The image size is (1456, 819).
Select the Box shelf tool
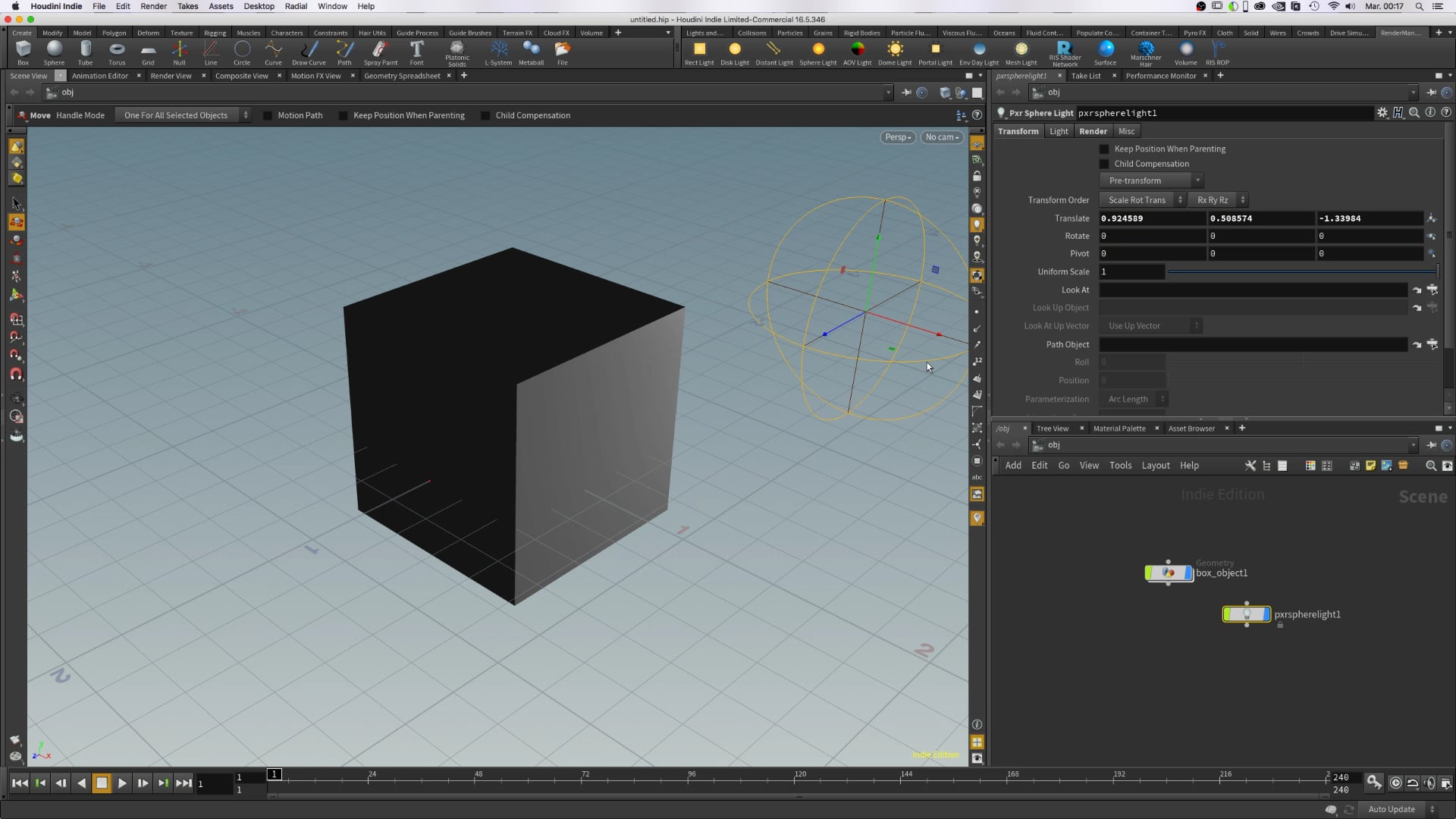(24, 53)
